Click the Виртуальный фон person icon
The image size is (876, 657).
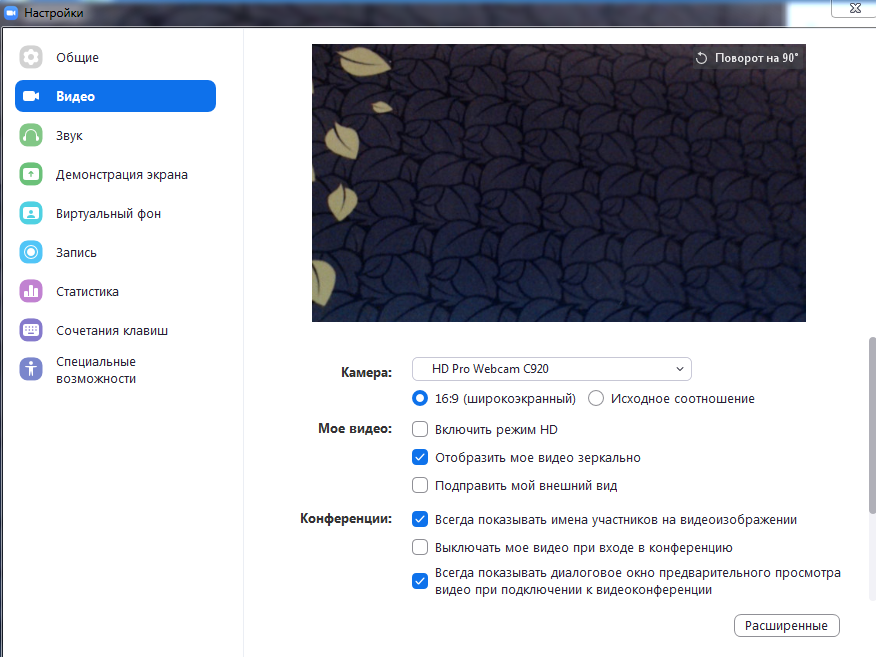pyautogui.click(x=31, y=213)
